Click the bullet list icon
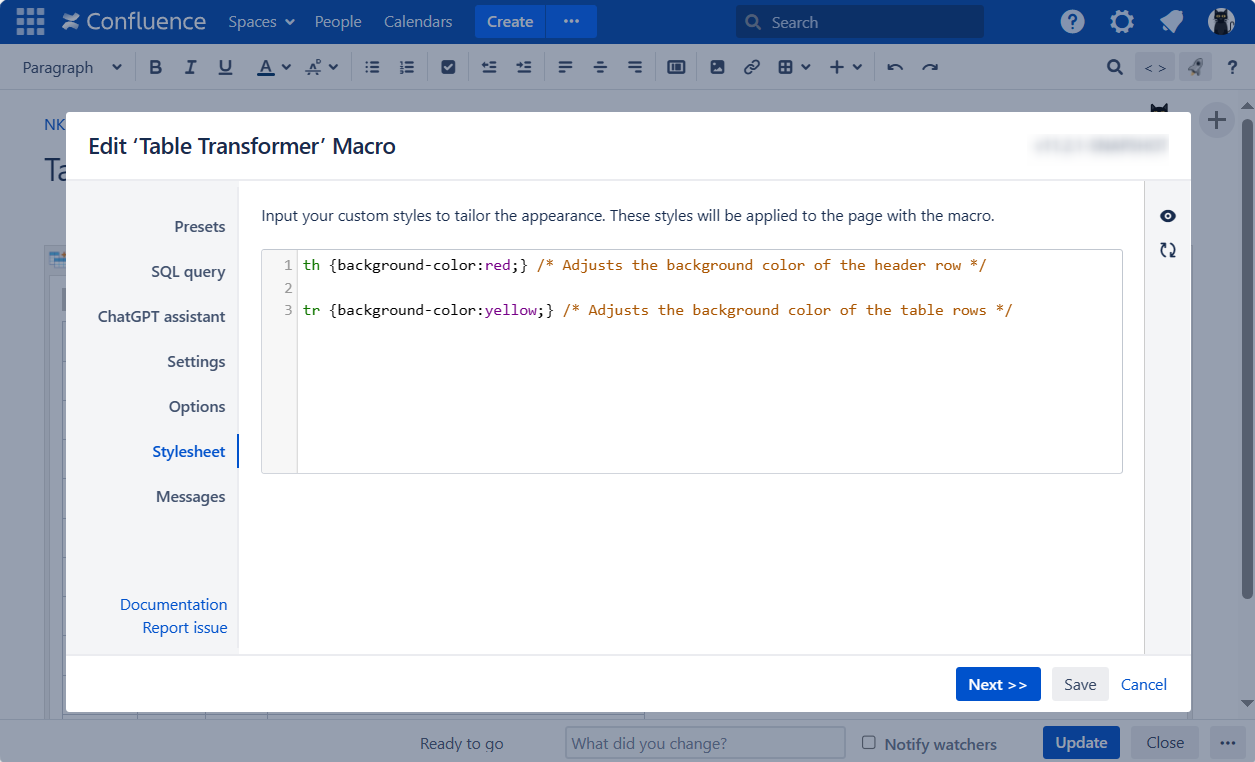 [372, 67]
